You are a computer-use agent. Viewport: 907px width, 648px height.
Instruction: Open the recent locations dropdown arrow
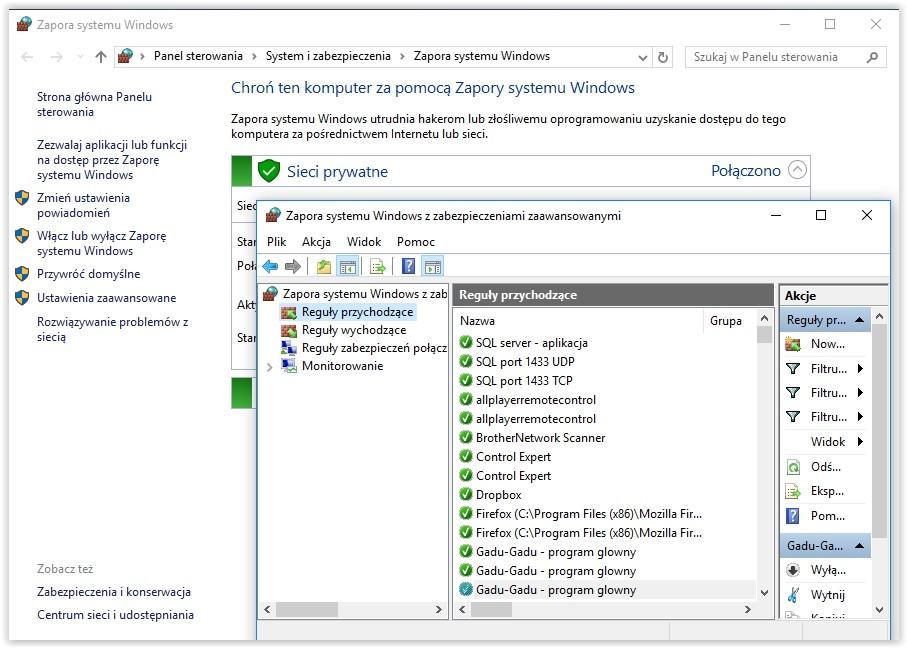point(80,57)
